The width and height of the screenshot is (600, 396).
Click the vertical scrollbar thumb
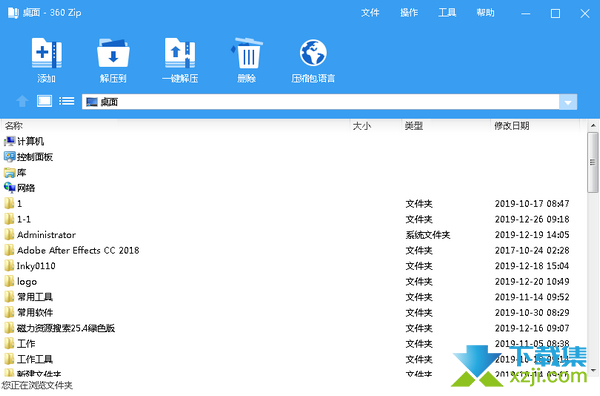coord(593,162)
